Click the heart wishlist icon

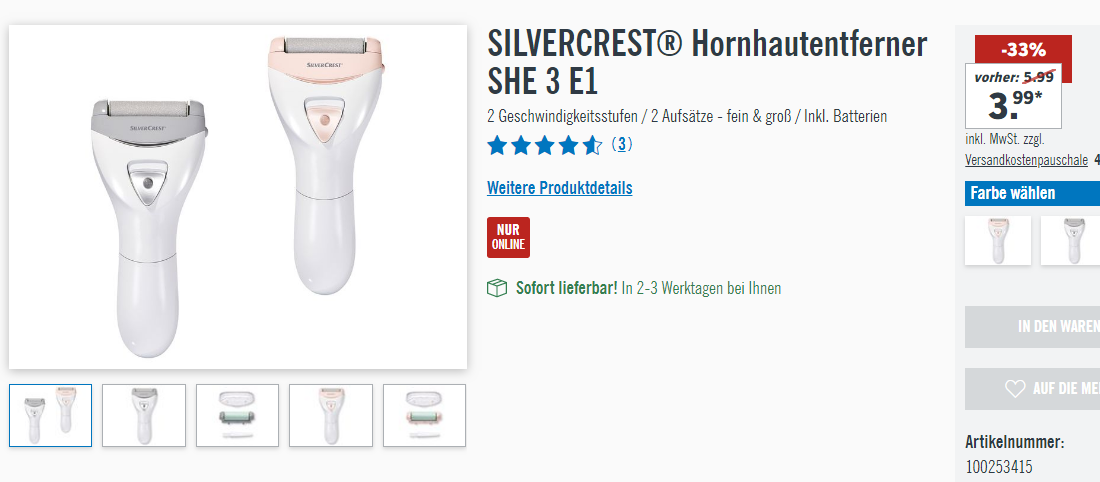click(x=1014, y=389)
